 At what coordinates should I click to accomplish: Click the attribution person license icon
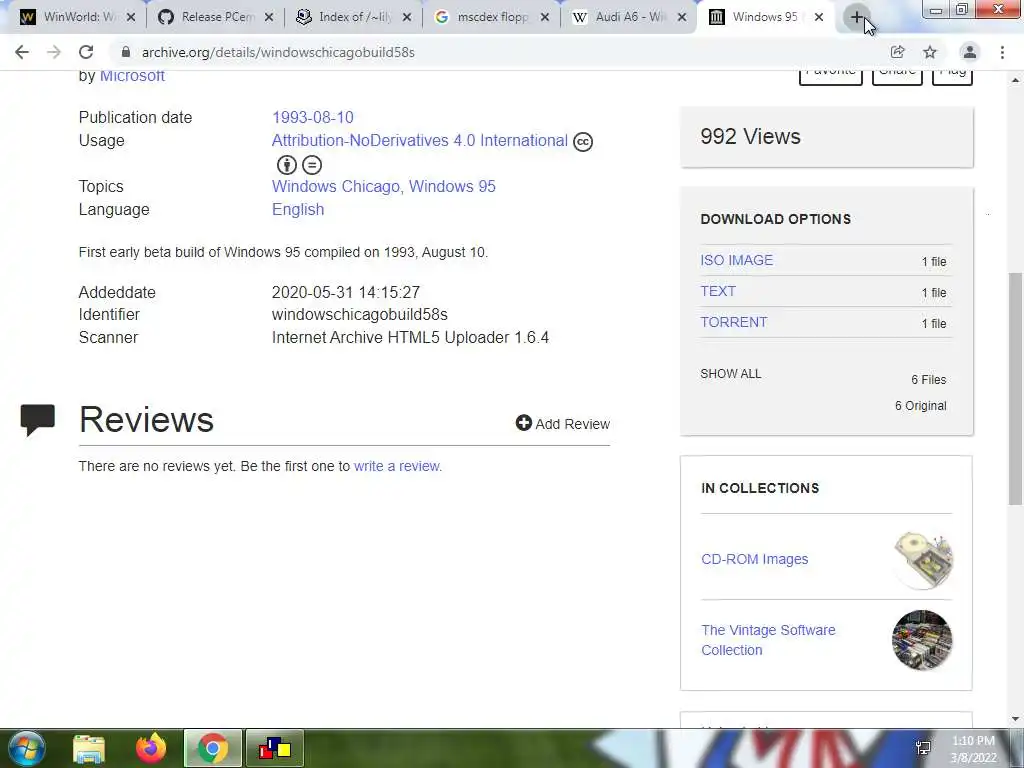(x=287, y=165)
